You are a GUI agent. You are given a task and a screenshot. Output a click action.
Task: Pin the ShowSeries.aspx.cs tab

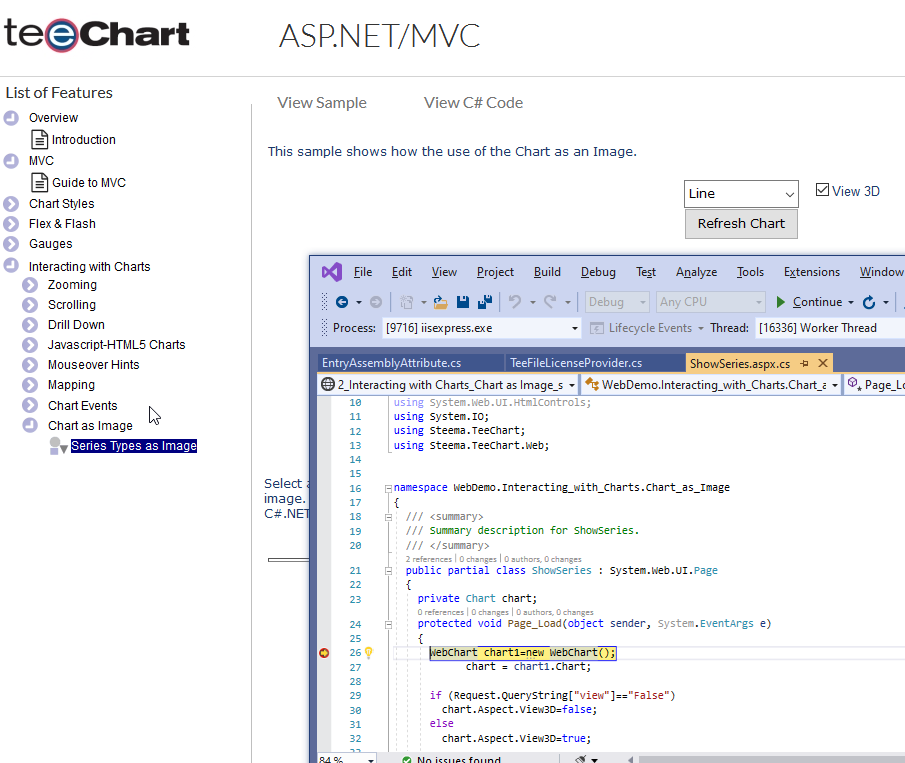click(805, 363)
